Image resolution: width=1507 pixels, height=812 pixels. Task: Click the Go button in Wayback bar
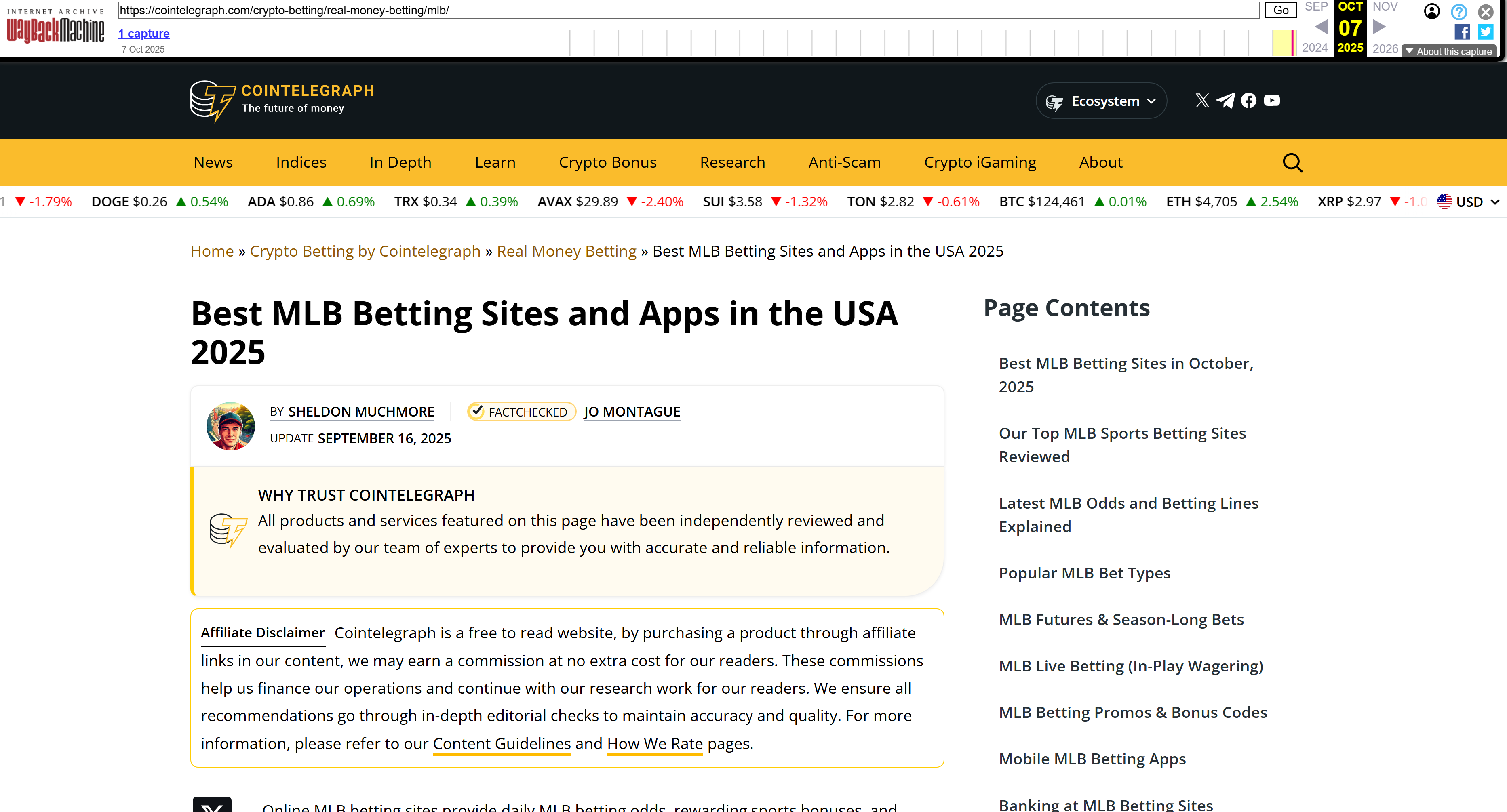coord(1281,10)
